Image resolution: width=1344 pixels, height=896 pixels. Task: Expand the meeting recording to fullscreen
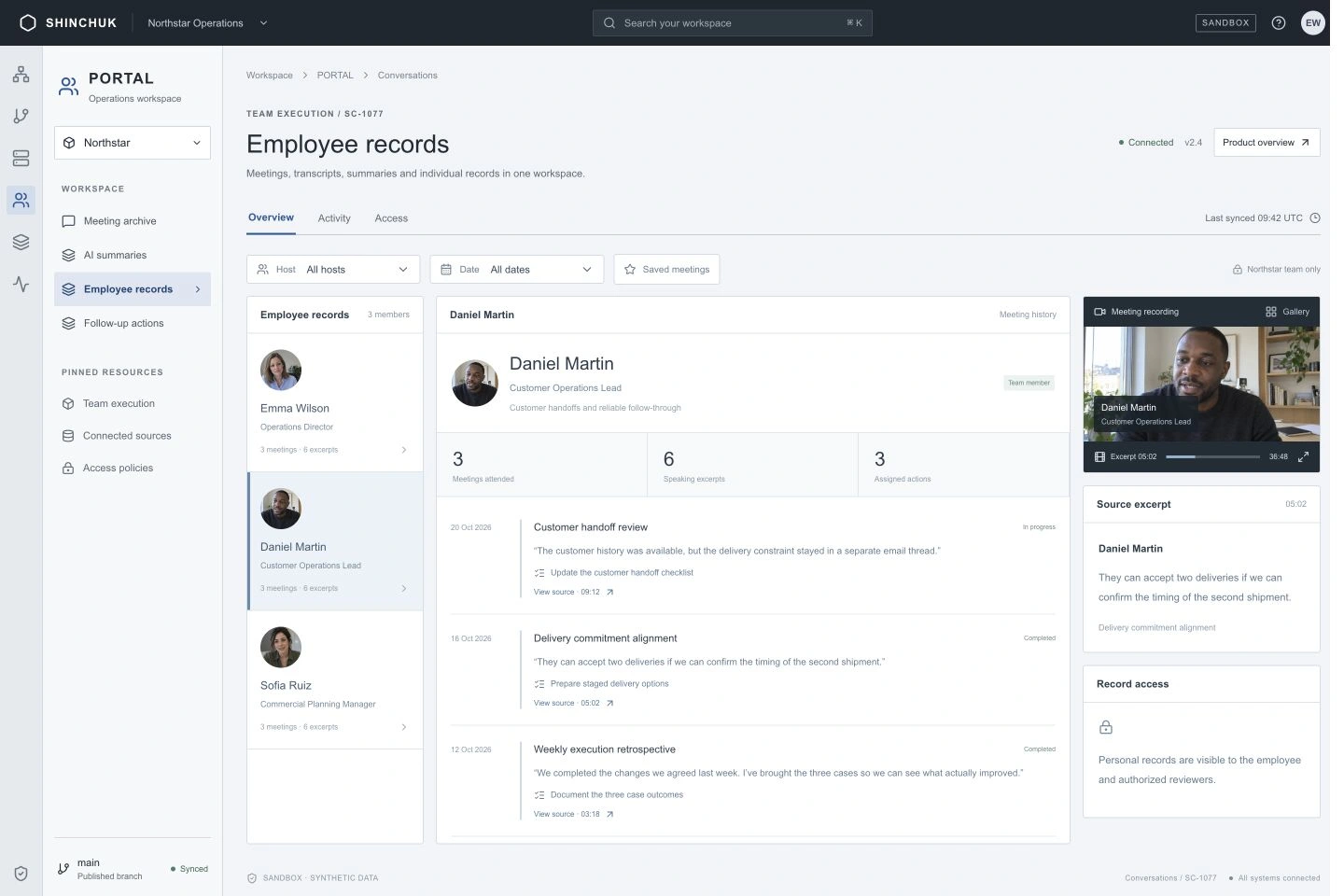pos(1303,456)
